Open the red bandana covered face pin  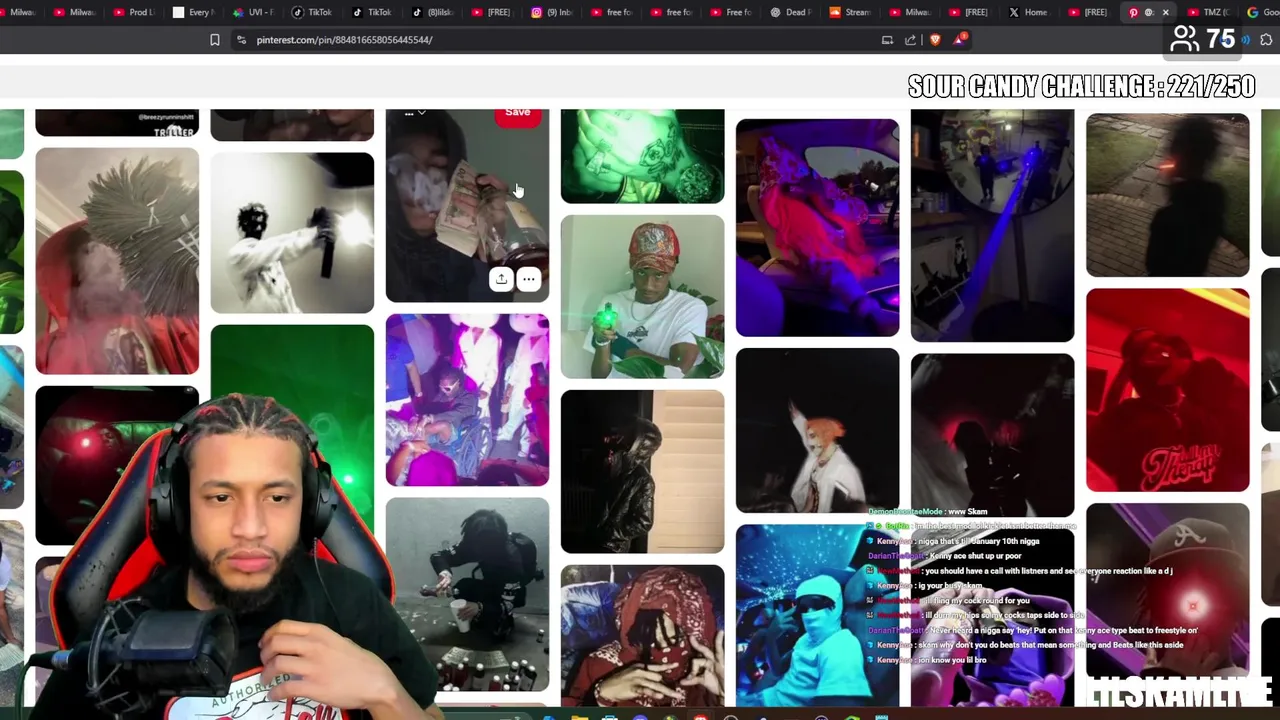point(642,636)
